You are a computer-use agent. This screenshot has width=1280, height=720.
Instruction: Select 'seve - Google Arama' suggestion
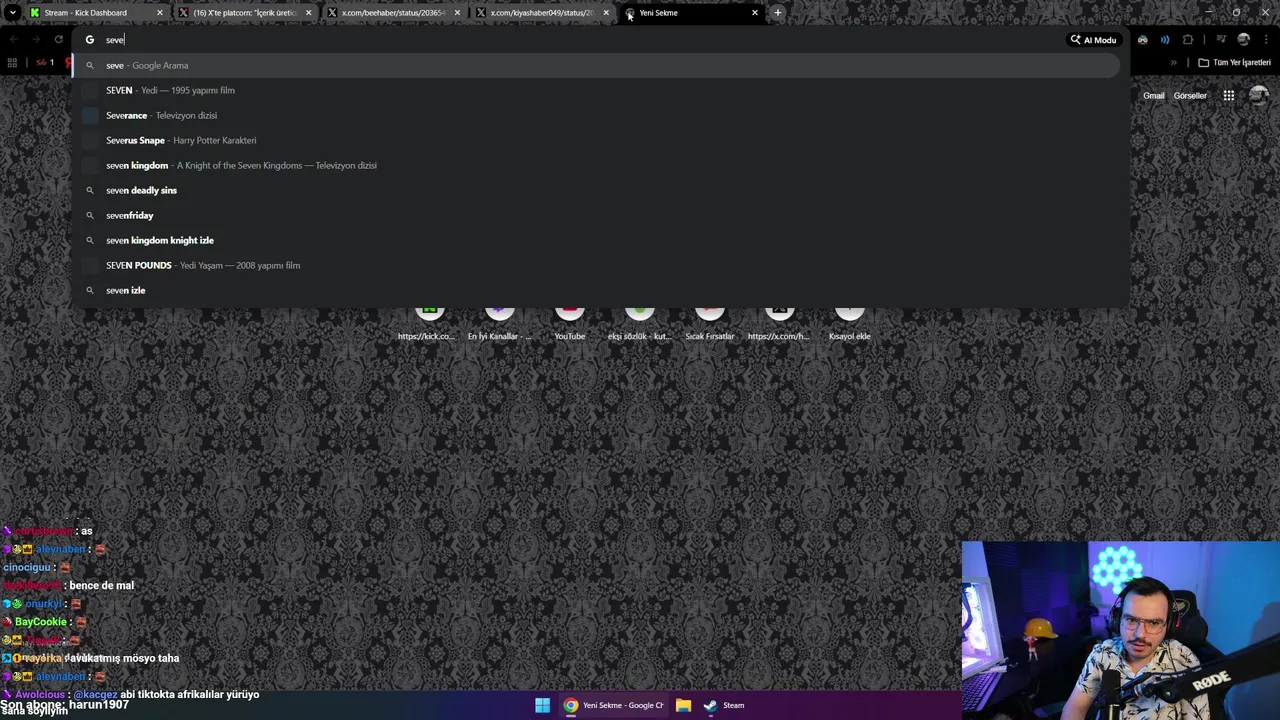point(596,65)
